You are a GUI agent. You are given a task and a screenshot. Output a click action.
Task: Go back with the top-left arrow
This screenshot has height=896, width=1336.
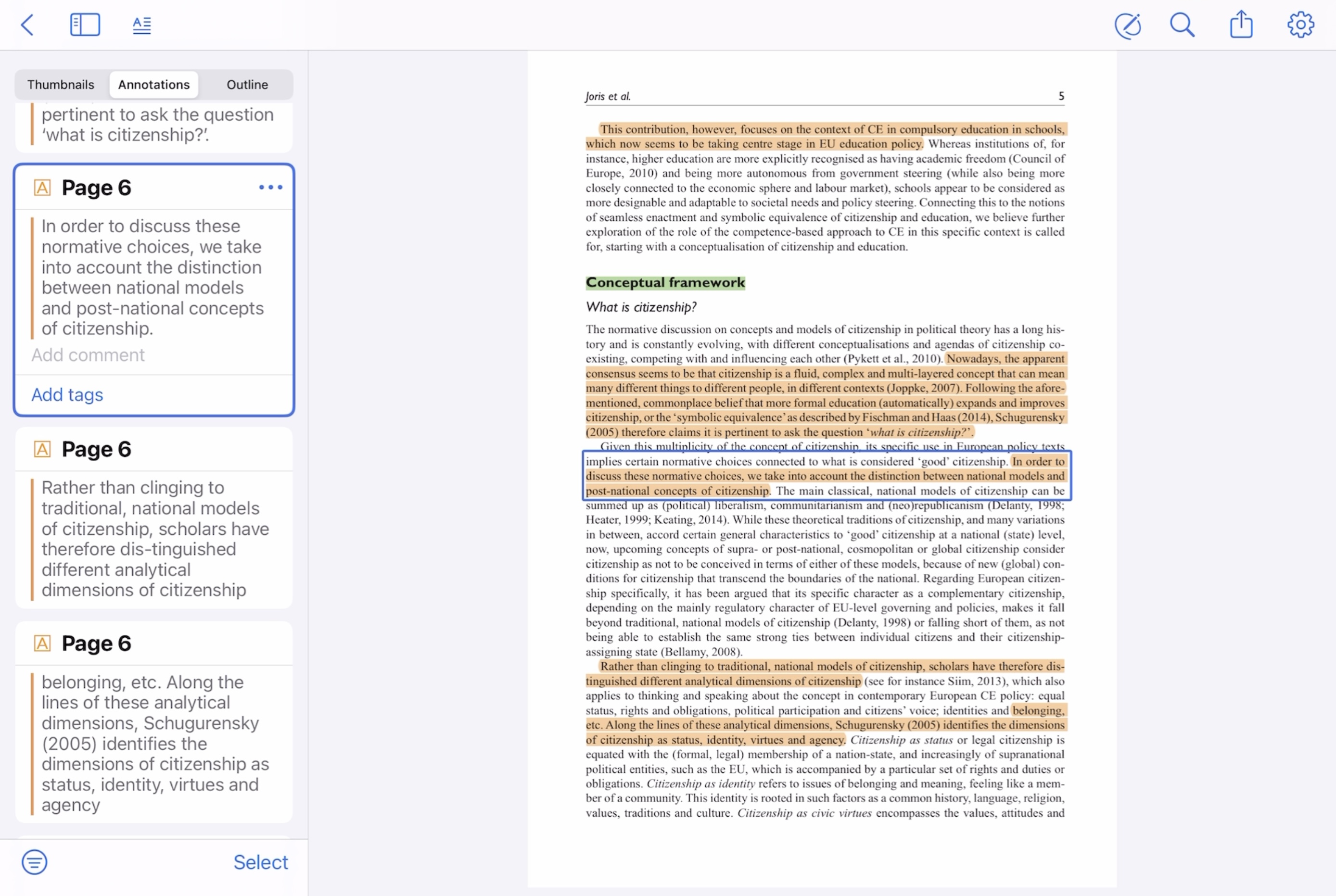coord(27,25)
